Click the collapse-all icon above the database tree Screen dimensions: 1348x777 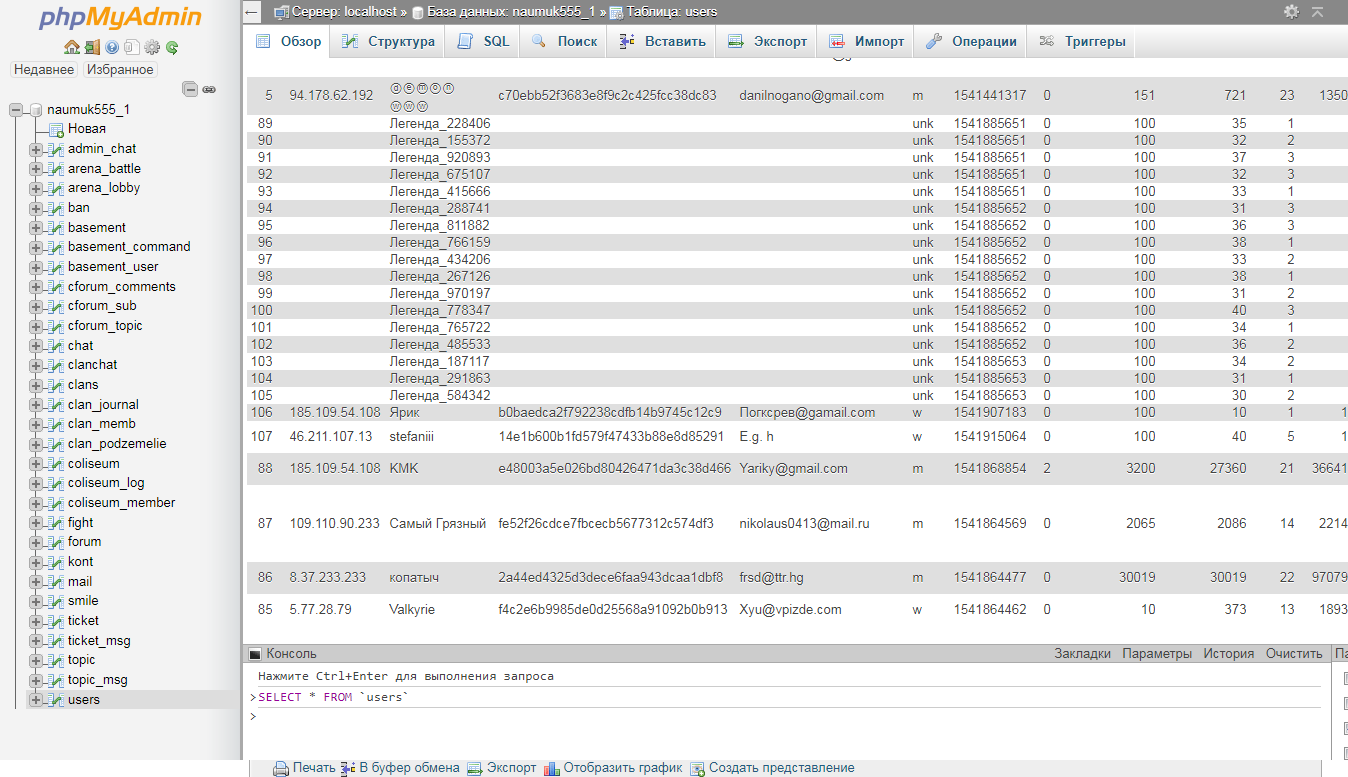[190, 89]
